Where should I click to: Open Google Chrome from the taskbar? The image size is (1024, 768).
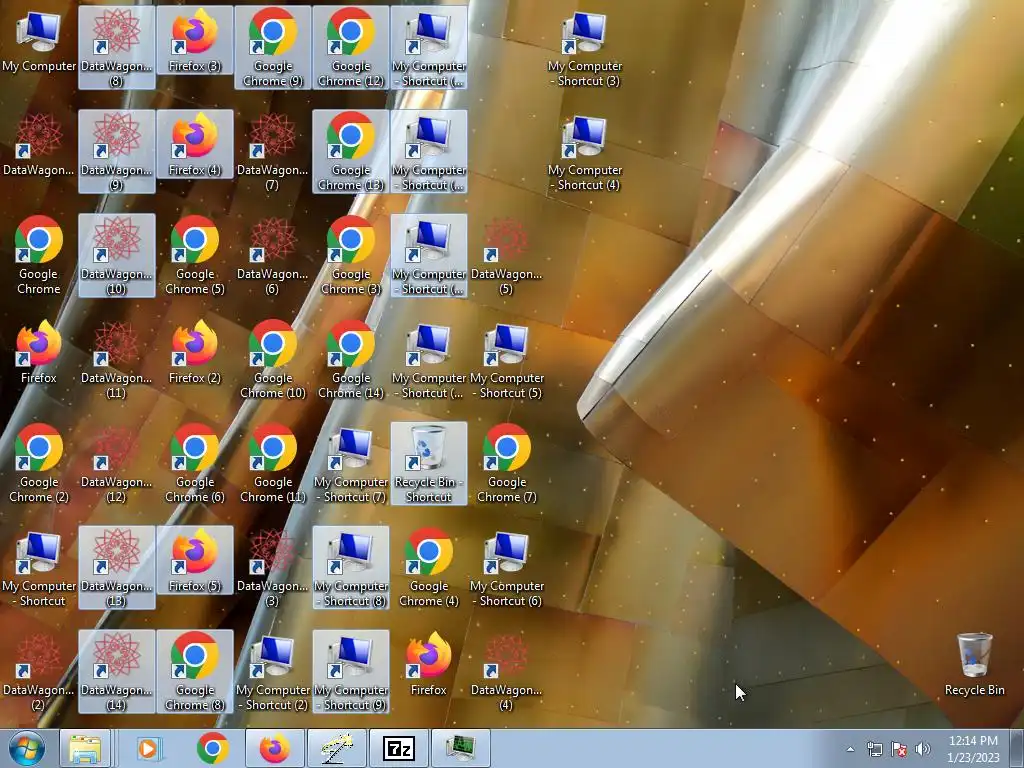click(212, 748)
